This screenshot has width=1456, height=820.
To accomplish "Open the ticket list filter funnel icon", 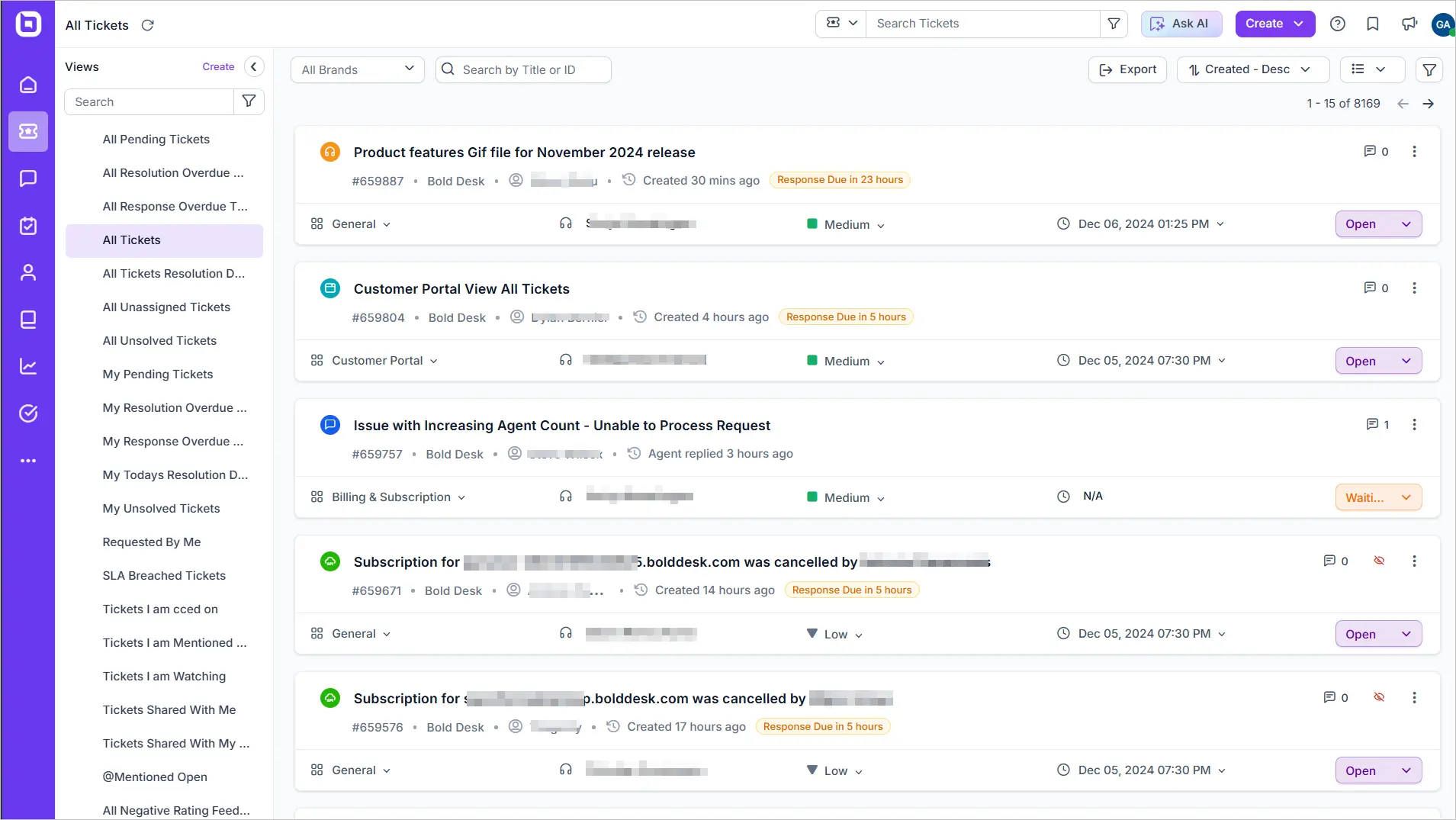I will point(1429,69).
